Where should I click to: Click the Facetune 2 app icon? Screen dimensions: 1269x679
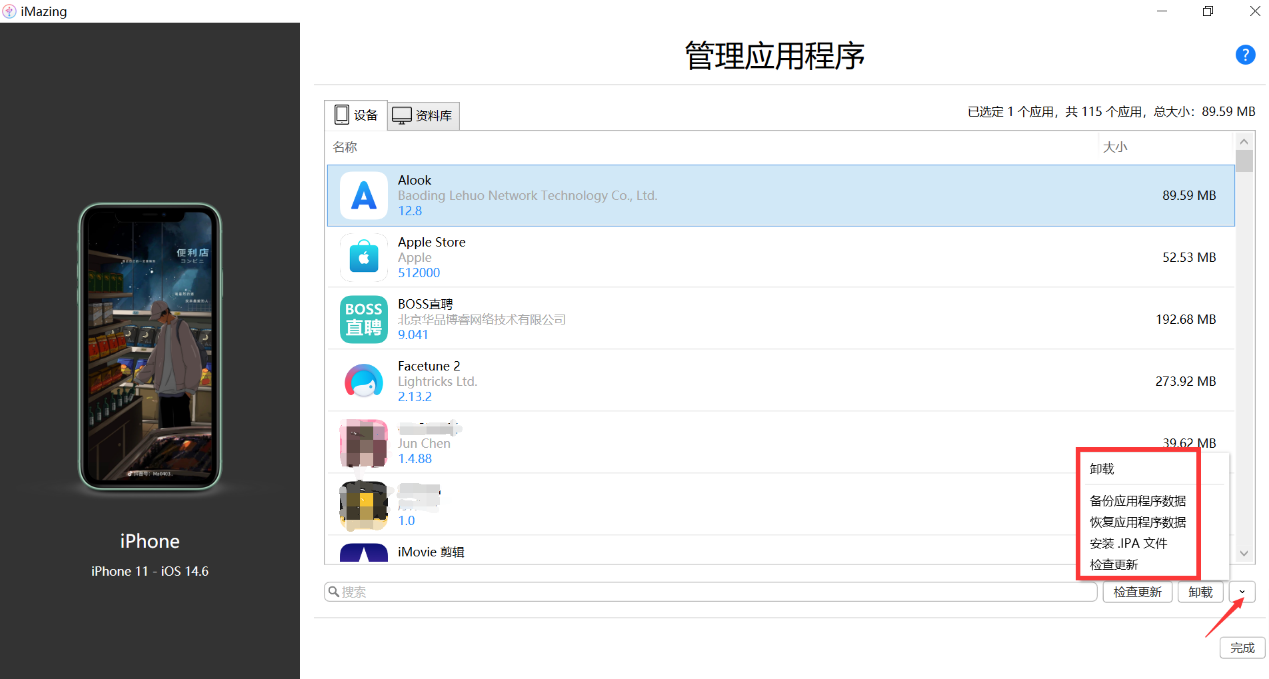[x=364, y=381]
